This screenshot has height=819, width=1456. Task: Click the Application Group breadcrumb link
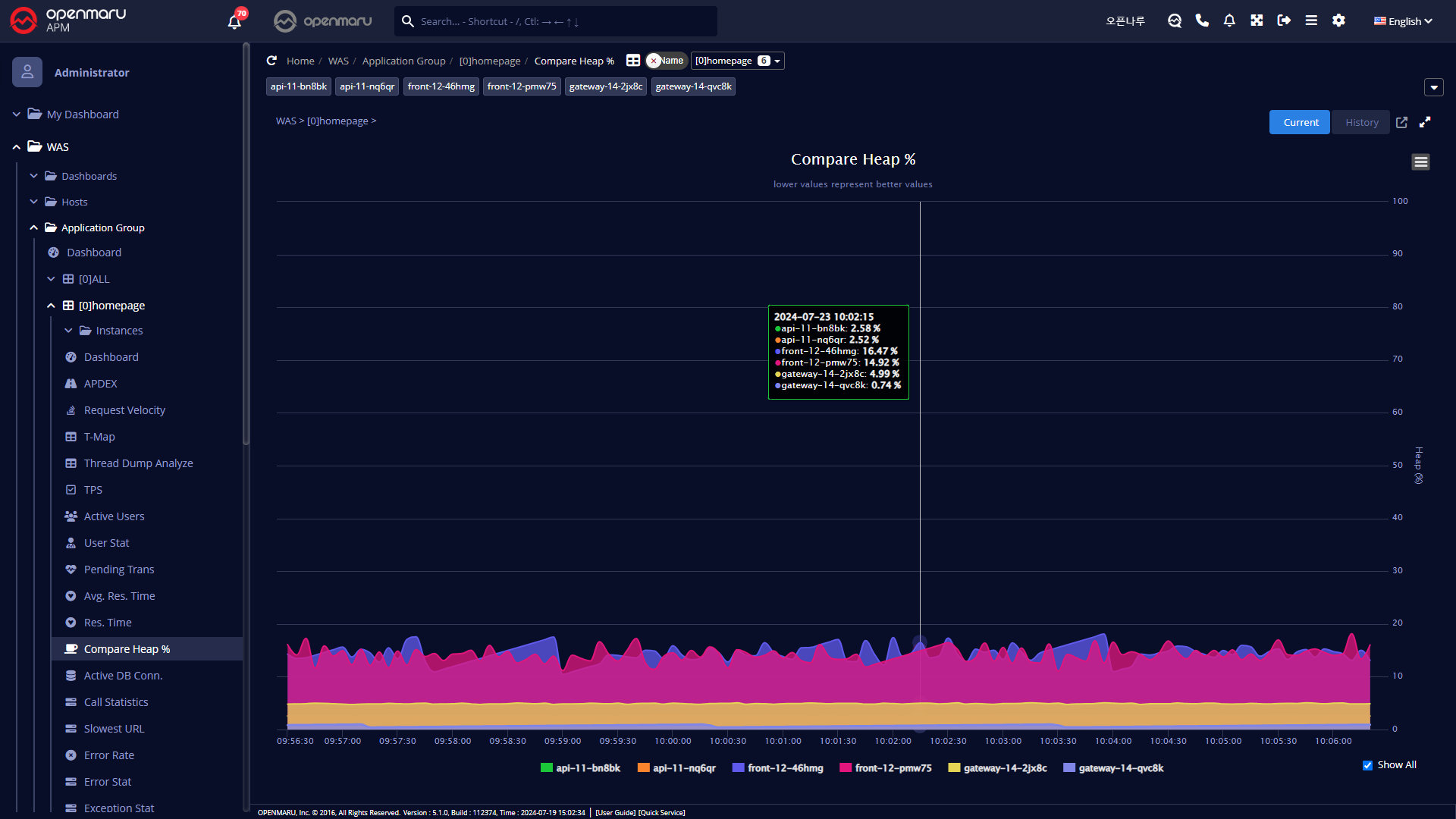click(x=403, y=61)
